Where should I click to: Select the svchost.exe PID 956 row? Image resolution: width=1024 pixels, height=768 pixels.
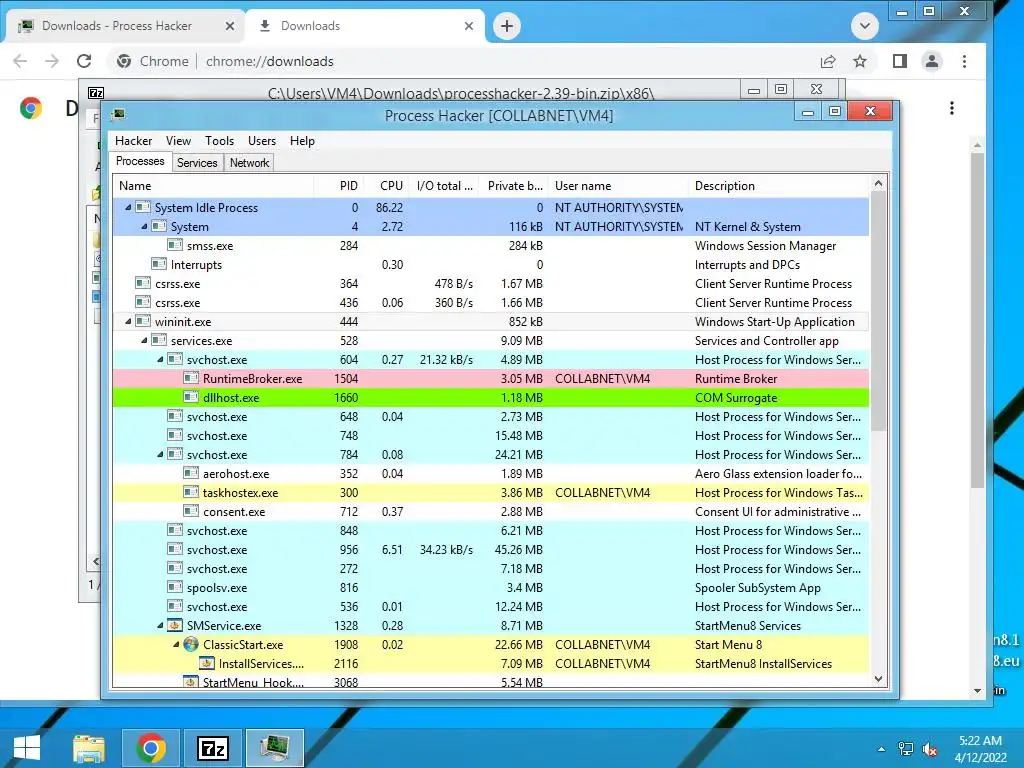coord(491,549)
